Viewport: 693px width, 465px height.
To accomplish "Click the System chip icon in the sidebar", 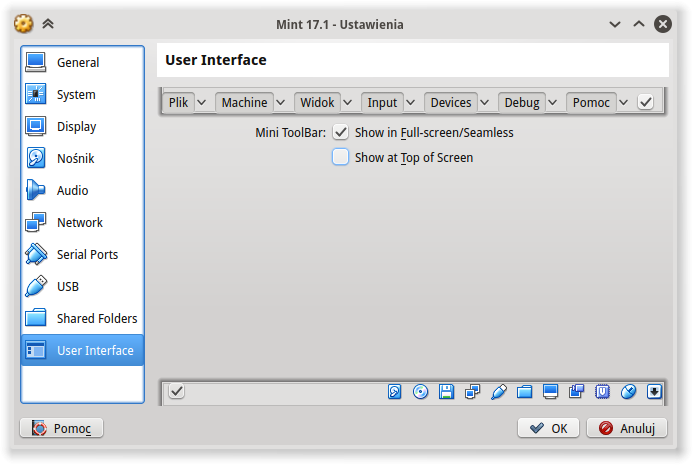I will click(35, 94).
